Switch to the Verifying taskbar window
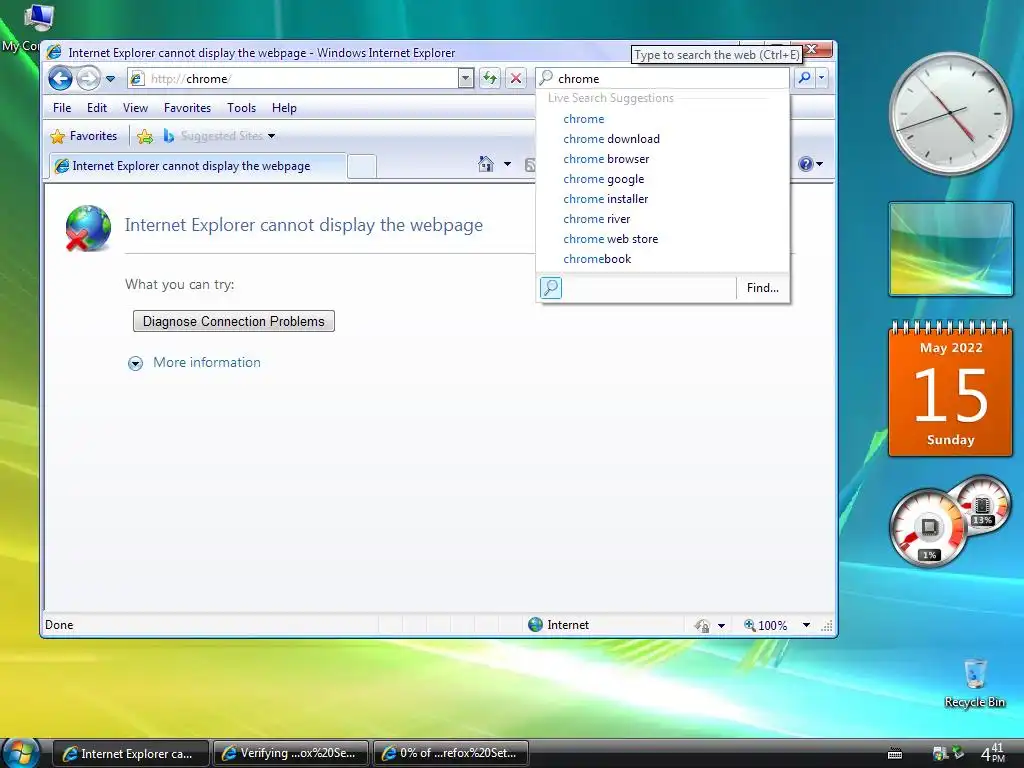 (x=291, y=753)
